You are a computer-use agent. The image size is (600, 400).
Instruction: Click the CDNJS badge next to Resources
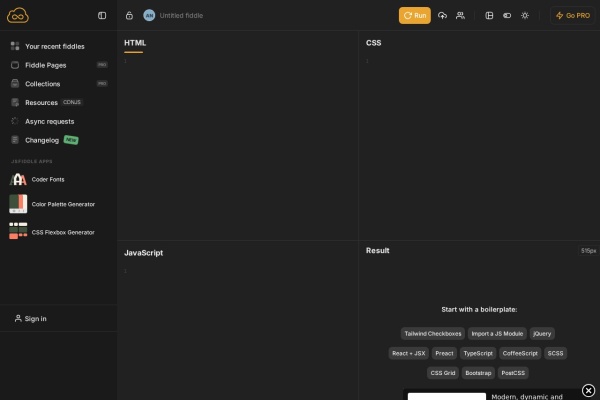point(72,102)
